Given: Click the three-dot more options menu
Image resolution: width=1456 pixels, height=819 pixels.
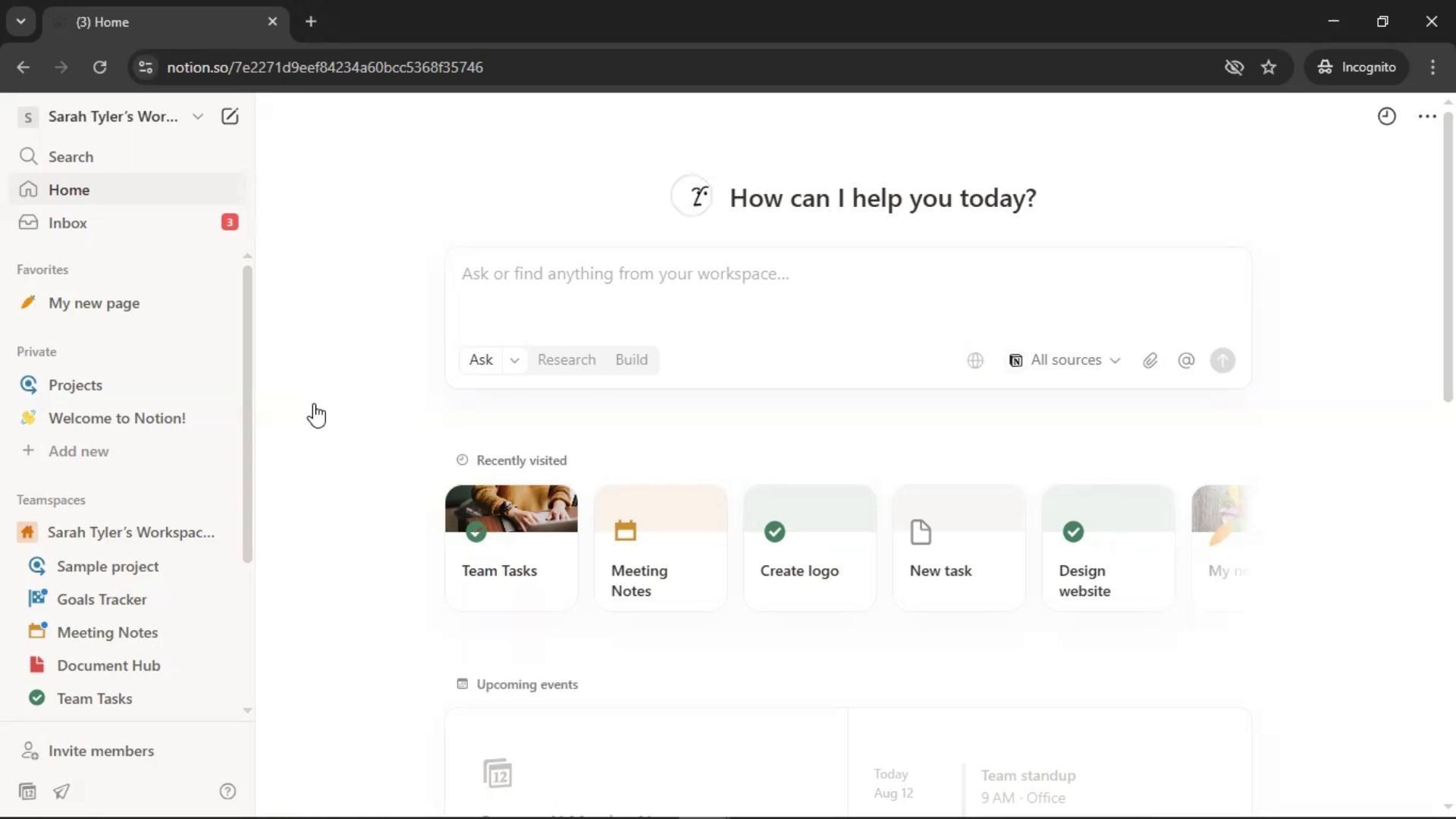Looking at the screenshot, I should pyautogui.click(x=1426, y=116).
